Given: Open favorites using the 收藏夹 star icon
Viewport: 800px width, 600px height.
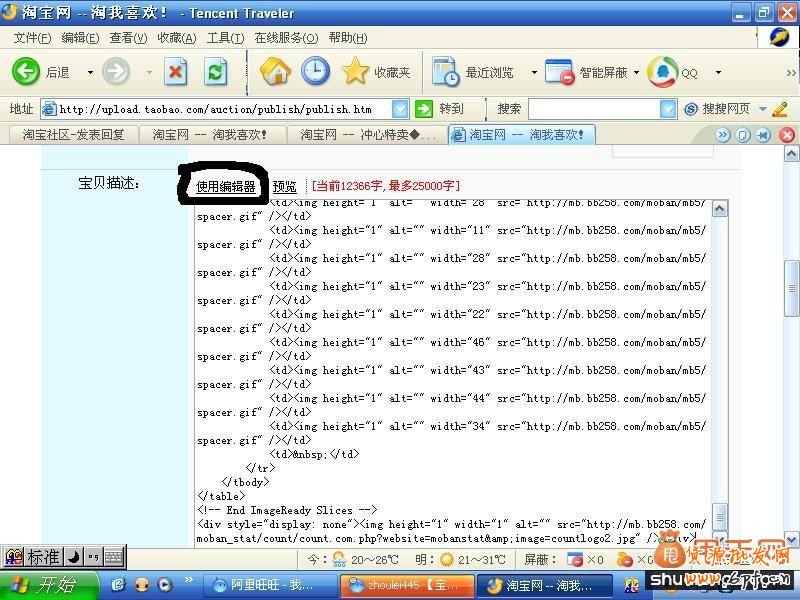Looking at the screenshot, I should pyautogui.click(x=355, y=72).
